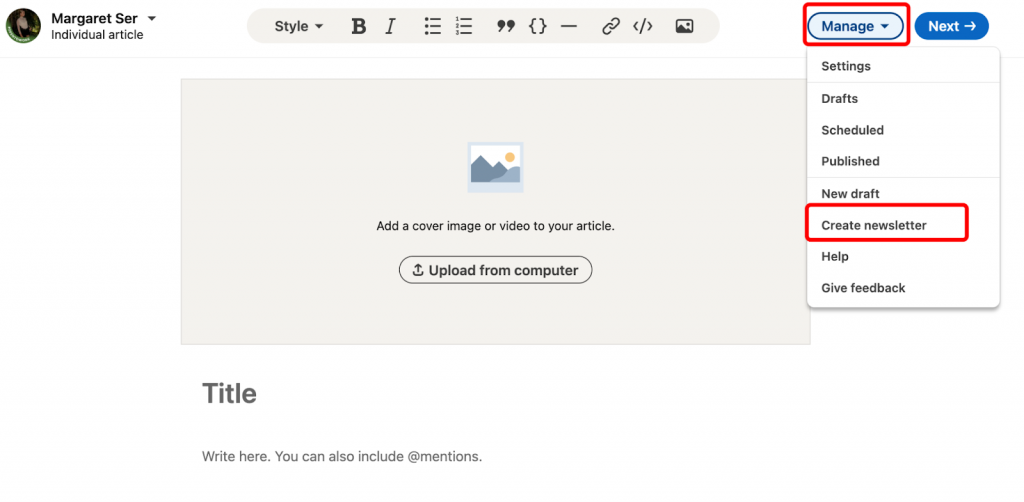The width and height of the screenshot is (1024, 502).
Task: Select Create newsletter from menu
Action: pyautogui.click(x=873, y=225)
